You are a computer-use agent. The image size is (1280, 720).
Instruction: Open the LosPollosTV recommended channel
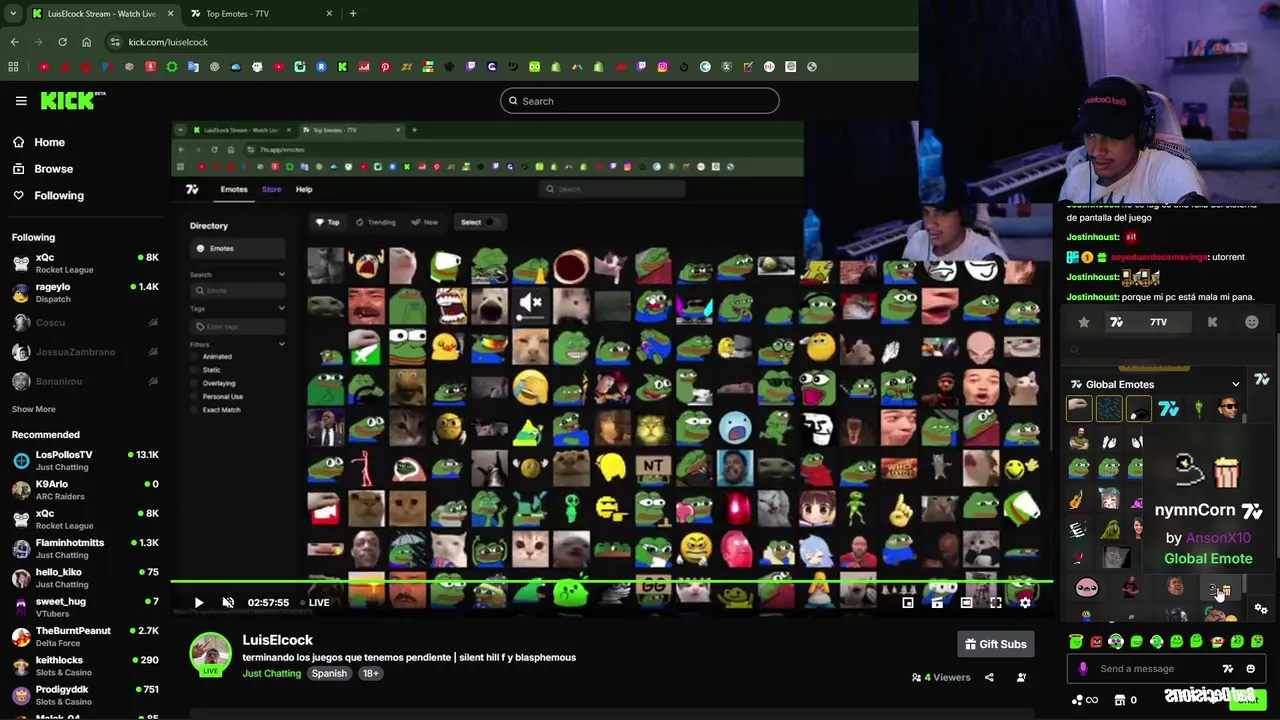(x=85, y=460)
